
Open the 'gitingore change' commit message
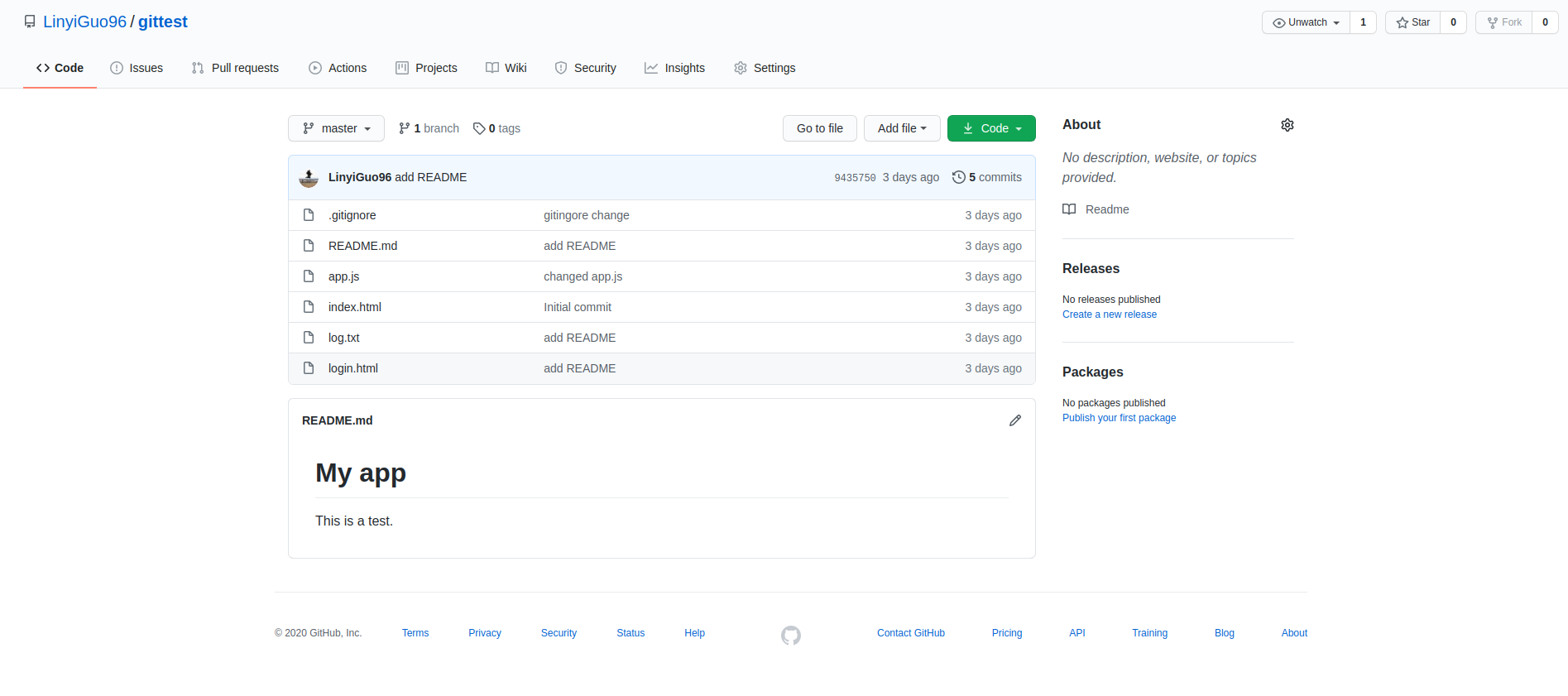coord(587,215)
